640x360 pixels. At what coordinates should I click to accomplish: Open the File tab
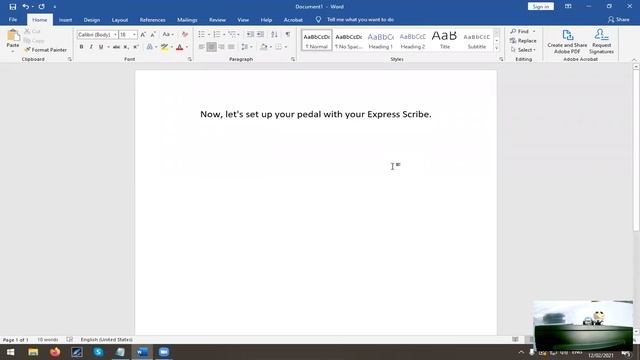13,20
